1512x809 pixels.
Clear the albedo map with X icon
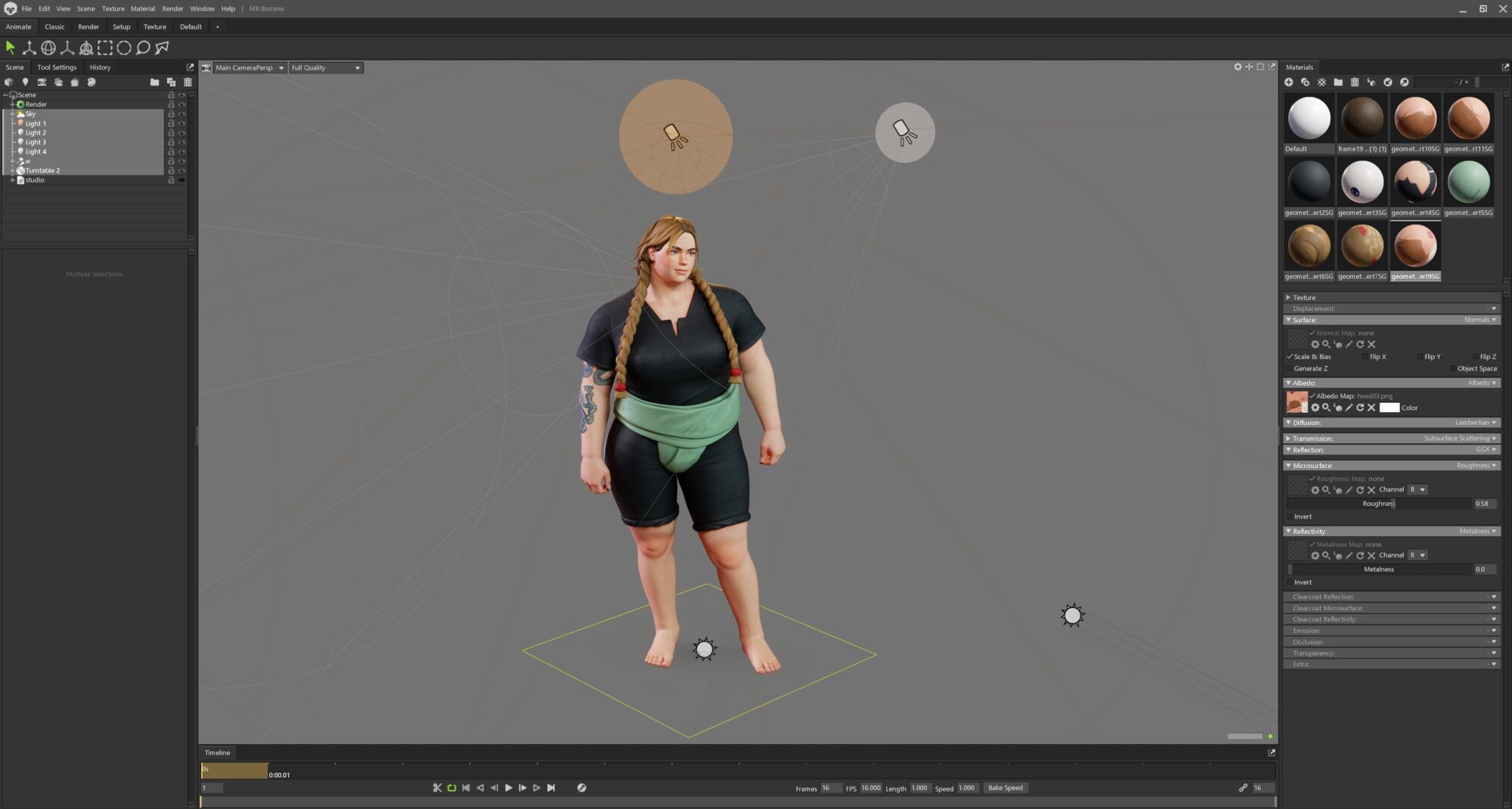pyautogui.click(x=1371, y=408)
